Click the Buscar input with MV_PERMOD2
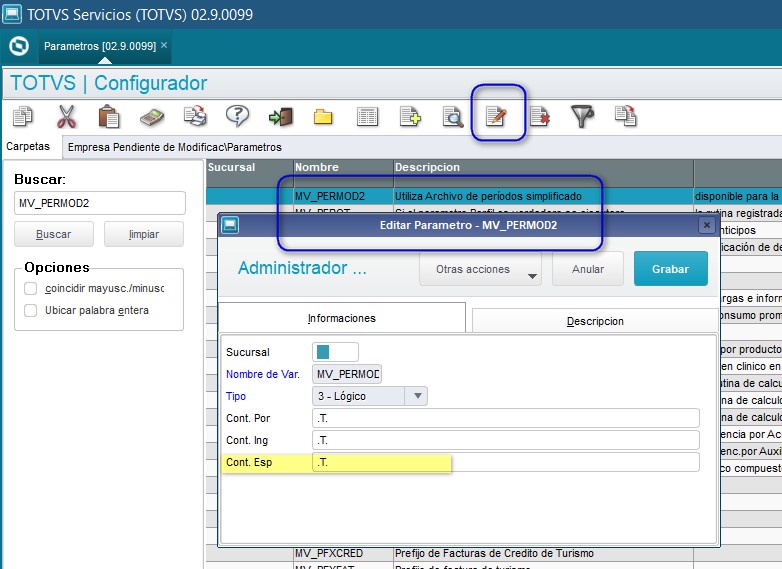The height and width of the screenshot is (569, 782). tap(100, 203)
